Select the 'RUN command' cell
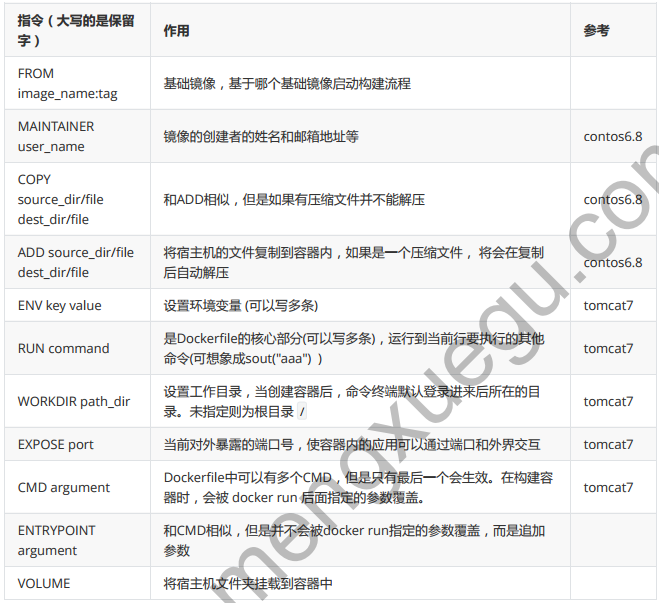 [77, 348]
